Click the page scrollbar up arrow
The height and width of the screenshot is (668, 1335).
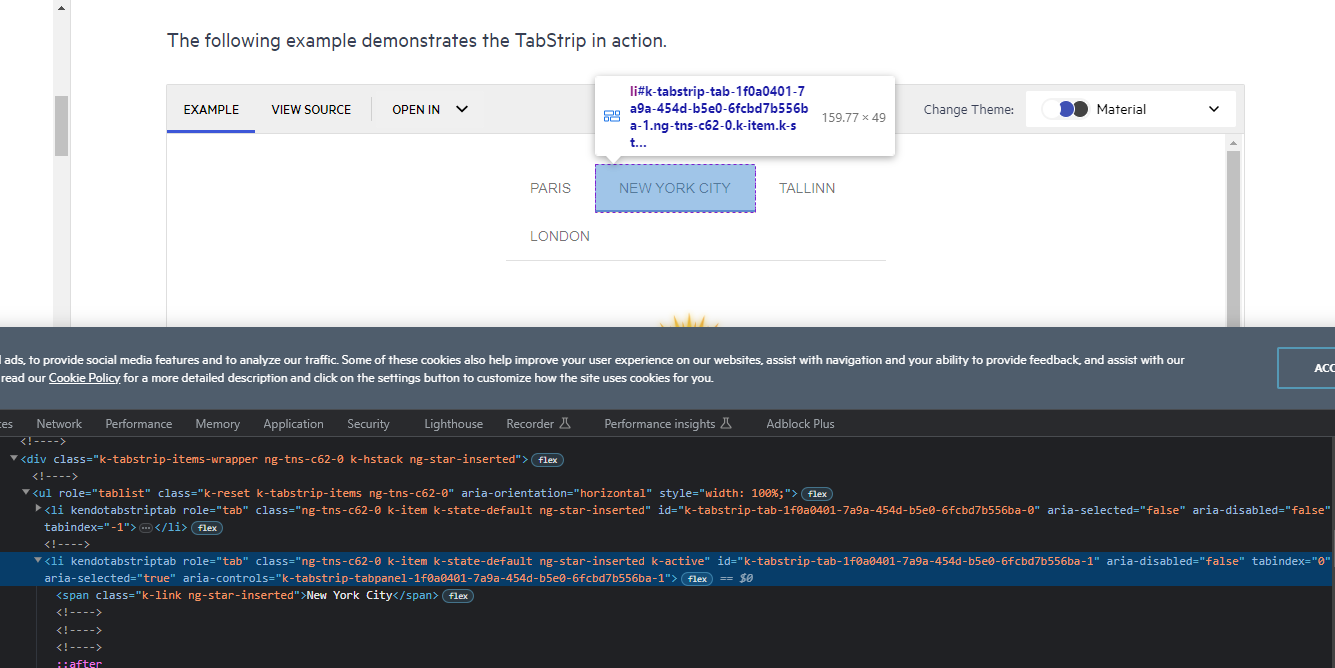(61, 8)
